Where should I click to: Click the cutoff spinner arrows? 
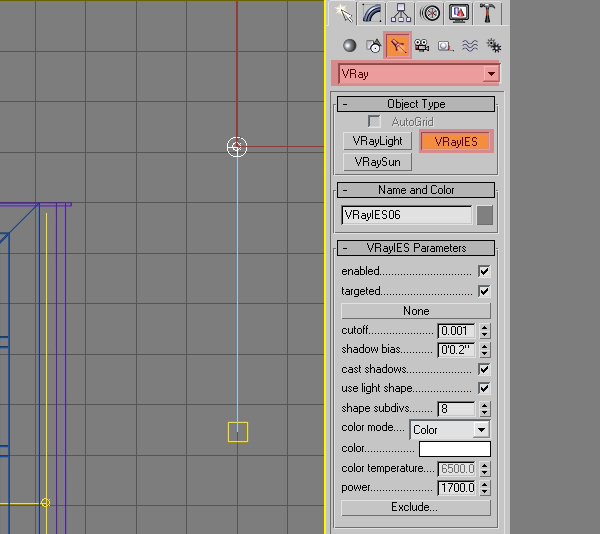click(484, 330)
